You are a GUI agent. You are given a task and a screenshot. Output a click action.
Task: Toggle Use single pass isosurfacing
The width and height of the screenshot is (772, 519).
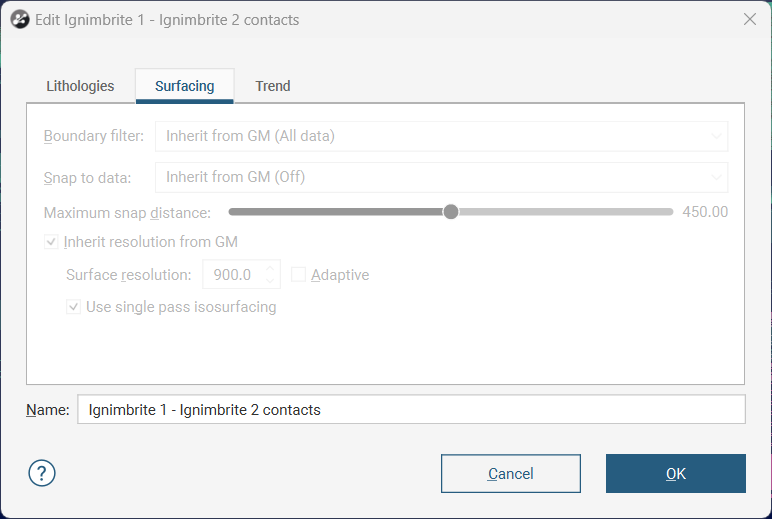(x=74, y=307)
